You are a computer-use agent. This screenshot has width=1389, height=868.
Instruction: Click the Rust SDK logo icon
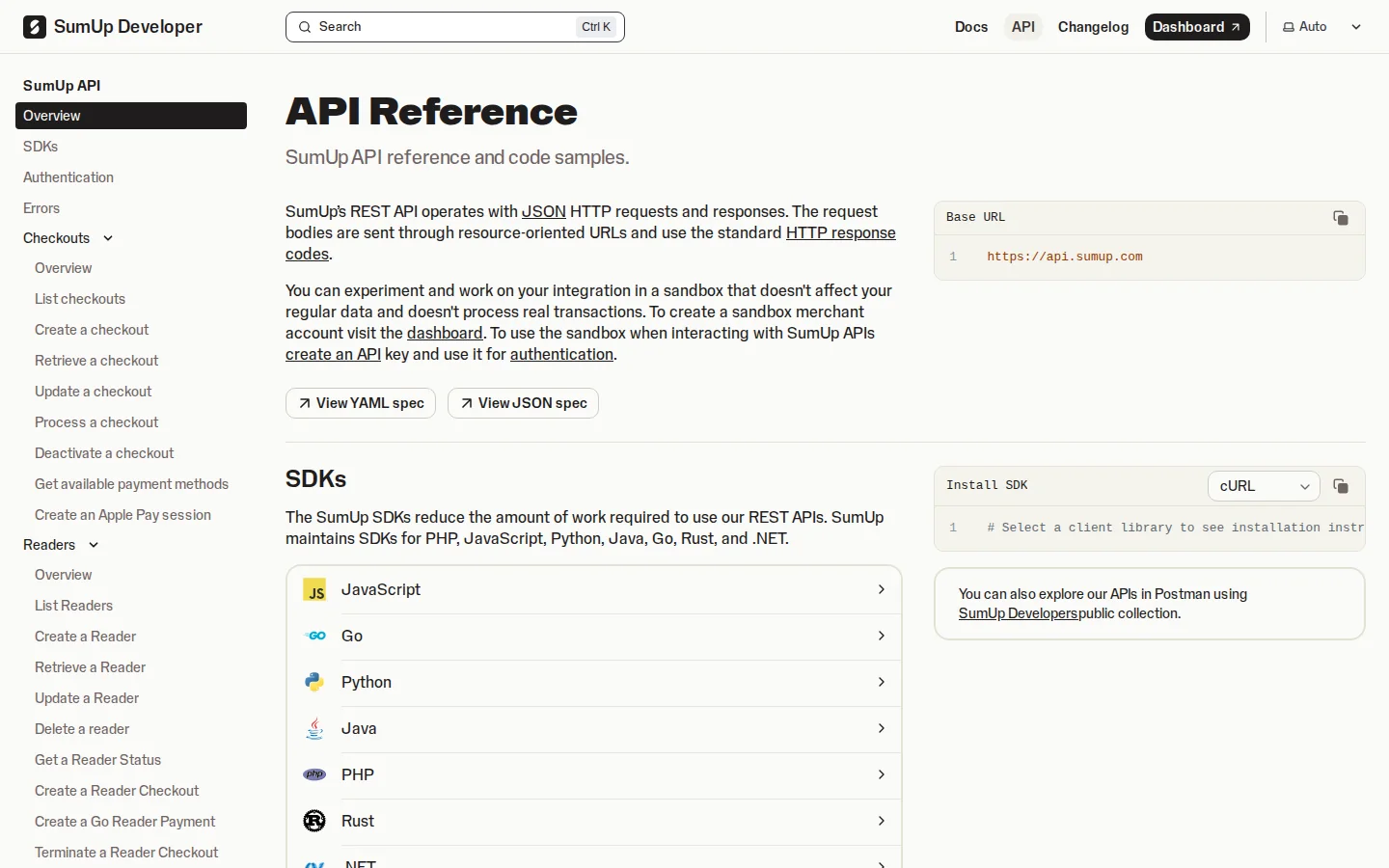(314, 821)
